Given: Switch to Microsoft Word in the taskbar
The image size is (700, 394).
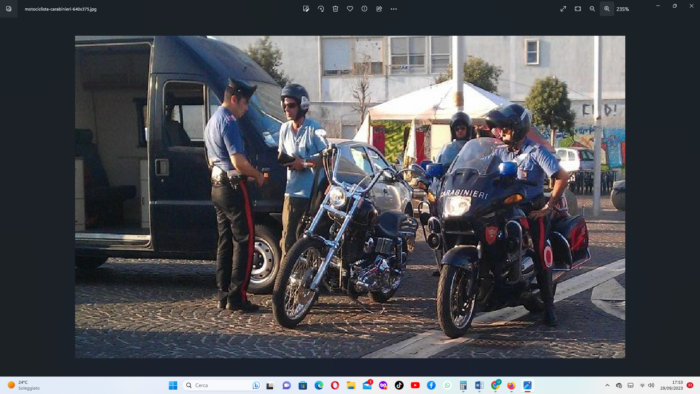Looking at the screenshot, I should click(479, 386).
